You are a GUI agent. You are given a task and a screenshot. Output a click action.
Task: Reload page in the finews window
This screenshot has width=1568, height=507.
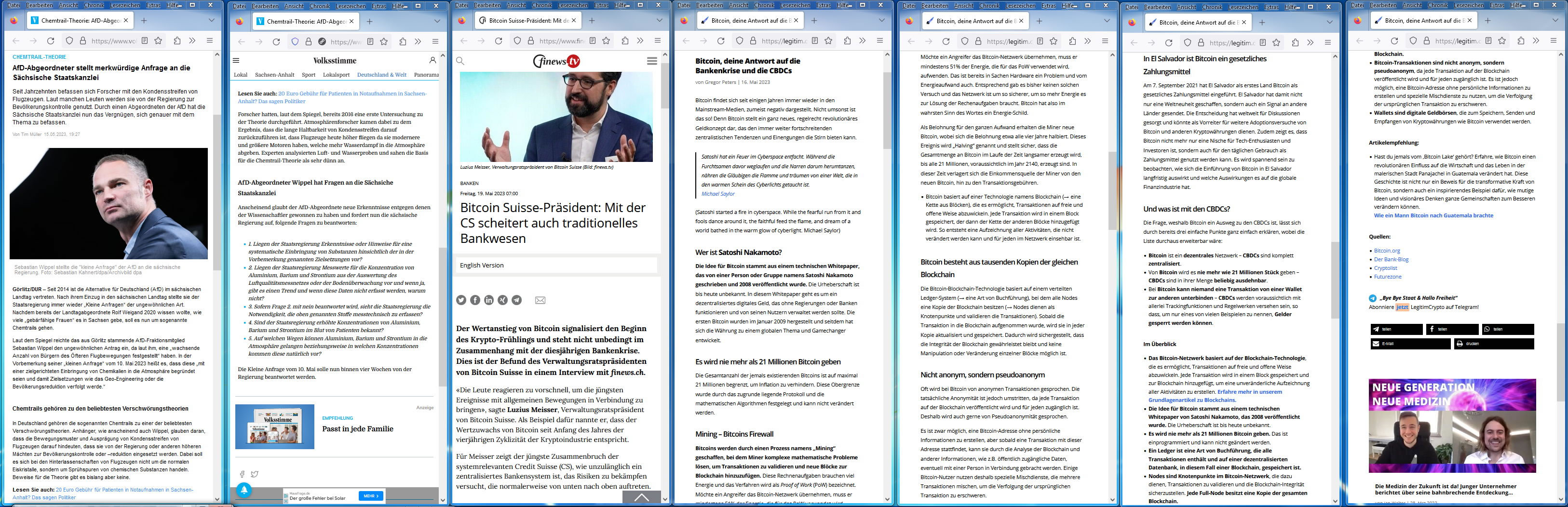499,41
